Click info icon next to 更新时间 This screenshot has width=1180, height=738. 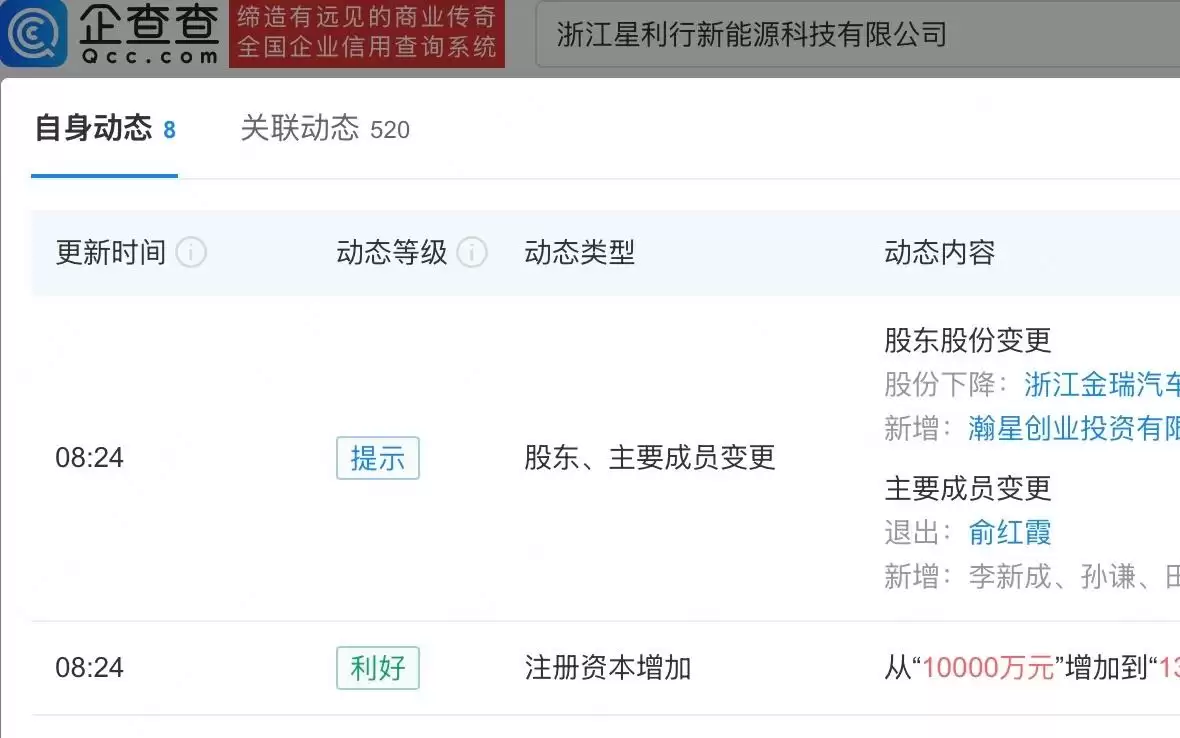pyautogui.click(x=191, y=252)
